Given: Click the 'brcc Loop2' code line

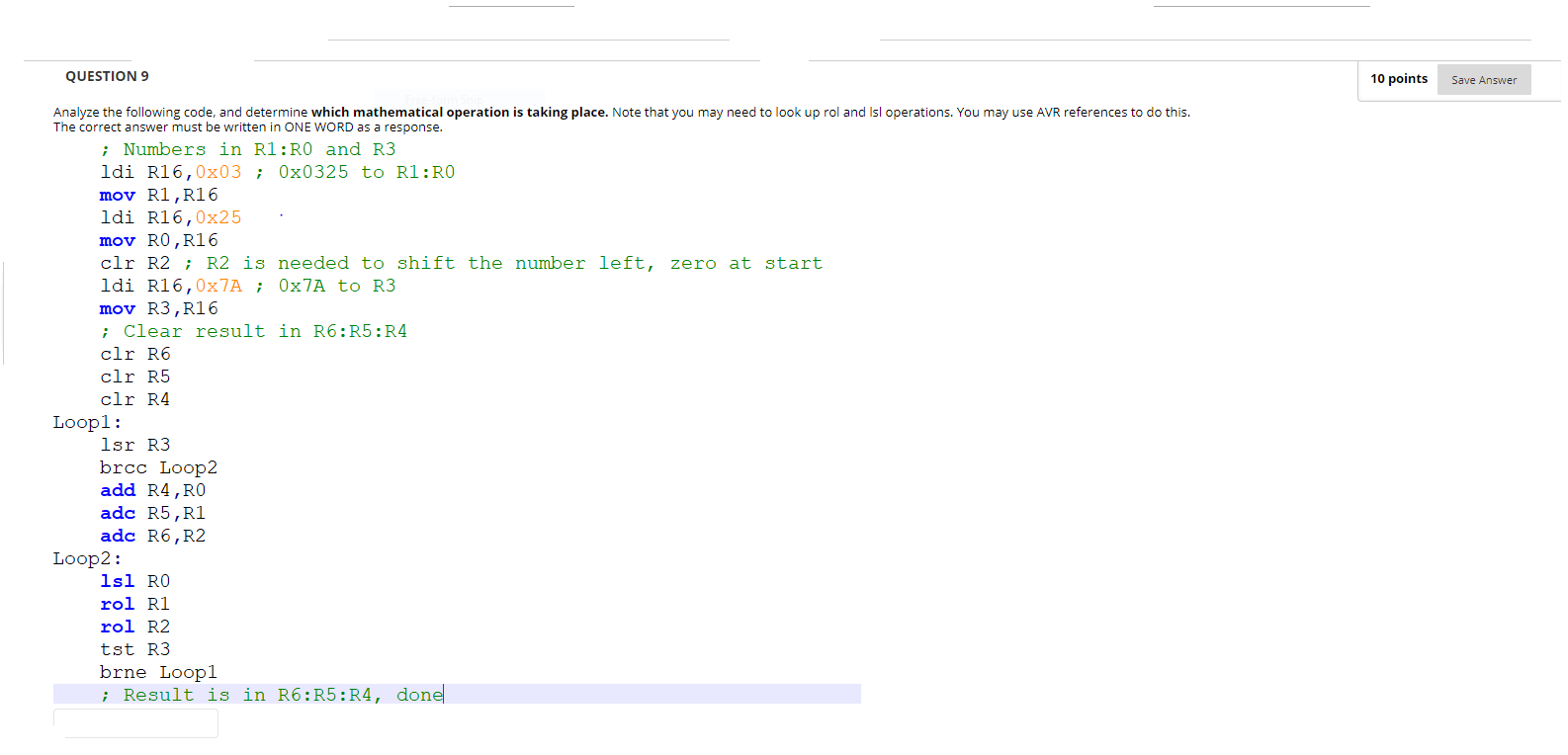Looking at the screenshot, I should pos(158,467).
